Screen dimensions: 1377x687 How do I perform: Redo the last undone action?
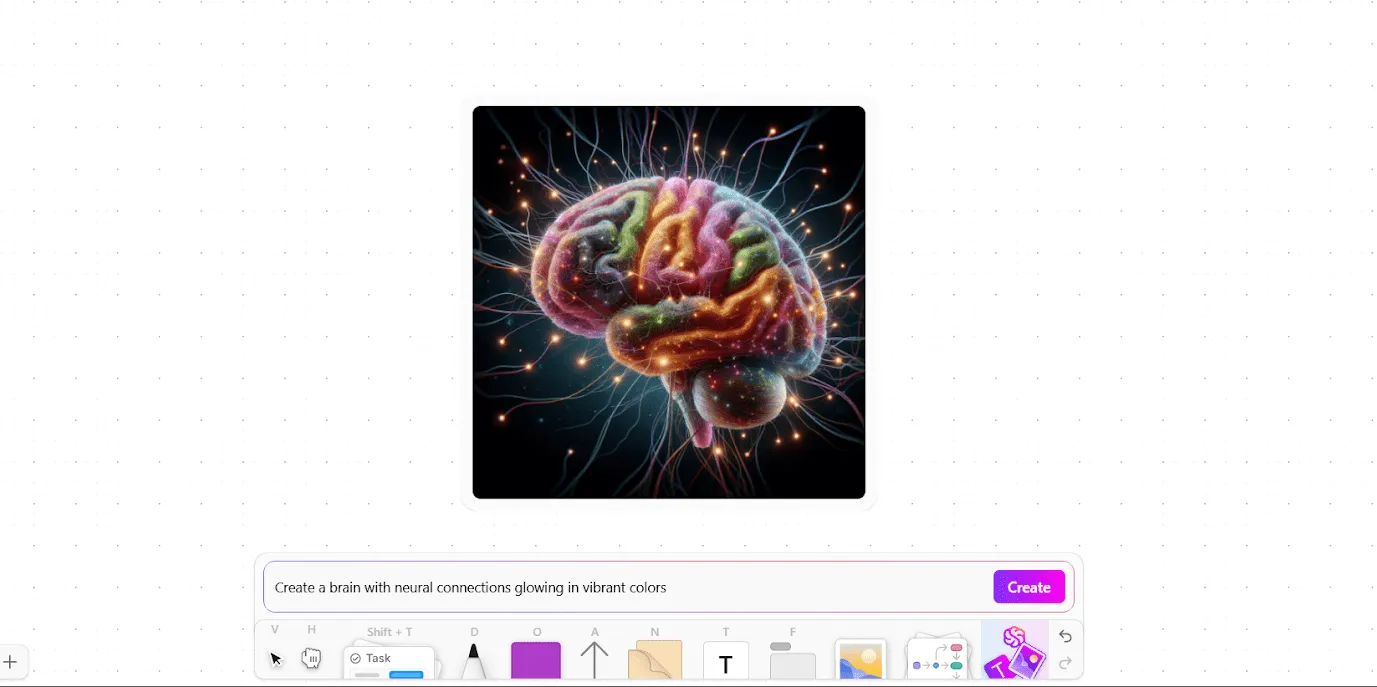click(1065, 663)
